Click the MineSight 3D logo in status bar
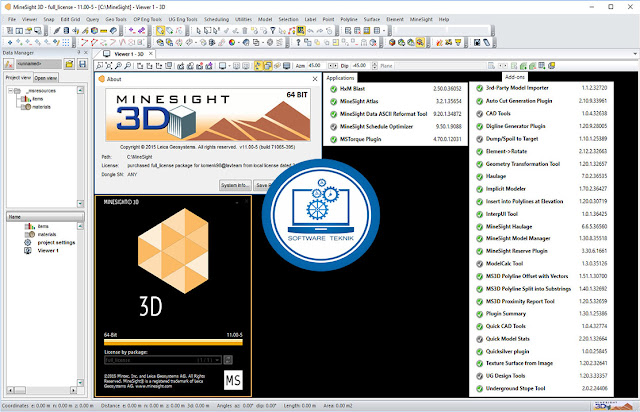Screen dimensions: 640x412 [613, 406]
